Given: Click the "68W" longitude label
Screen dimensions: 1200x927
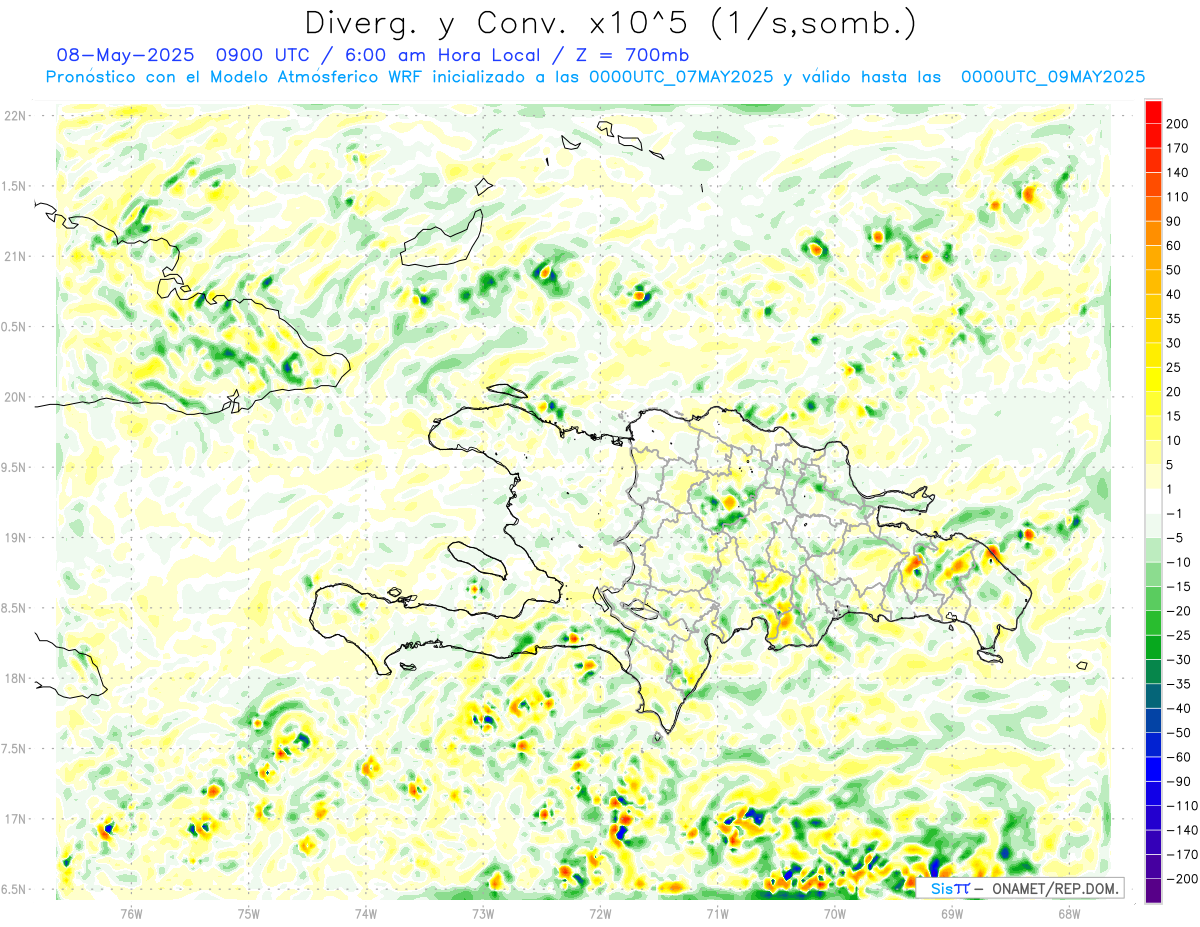Looking at the screenshot, I should [1069, 913].
